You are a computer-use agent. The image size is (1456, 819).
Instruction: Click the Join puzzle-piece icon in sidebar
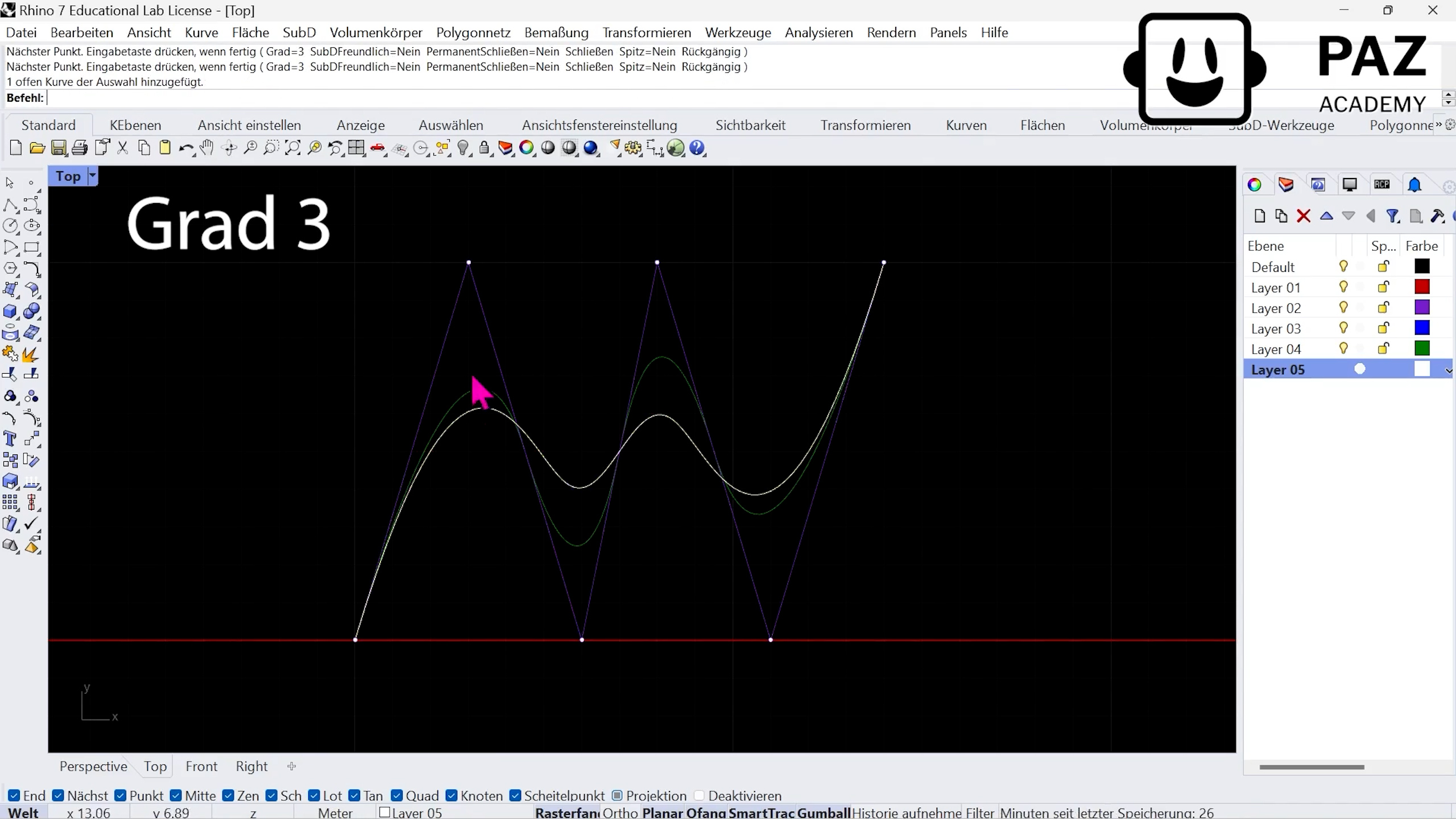pos(10,354)
